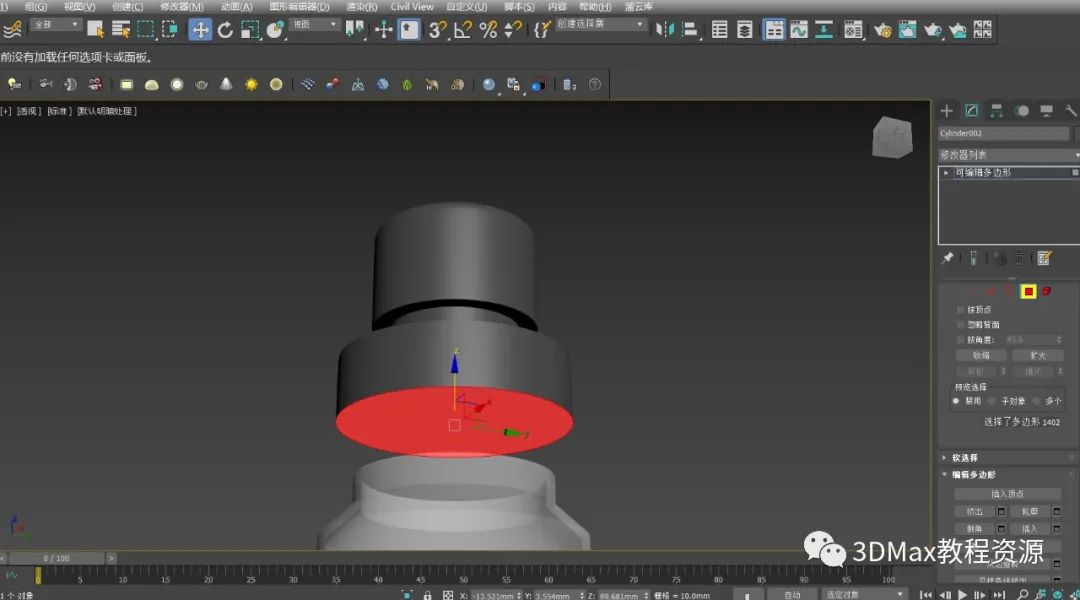Toggle the 忽略背面 checkbox
The width and height of the screenshot is (1080, 600).
961,325
